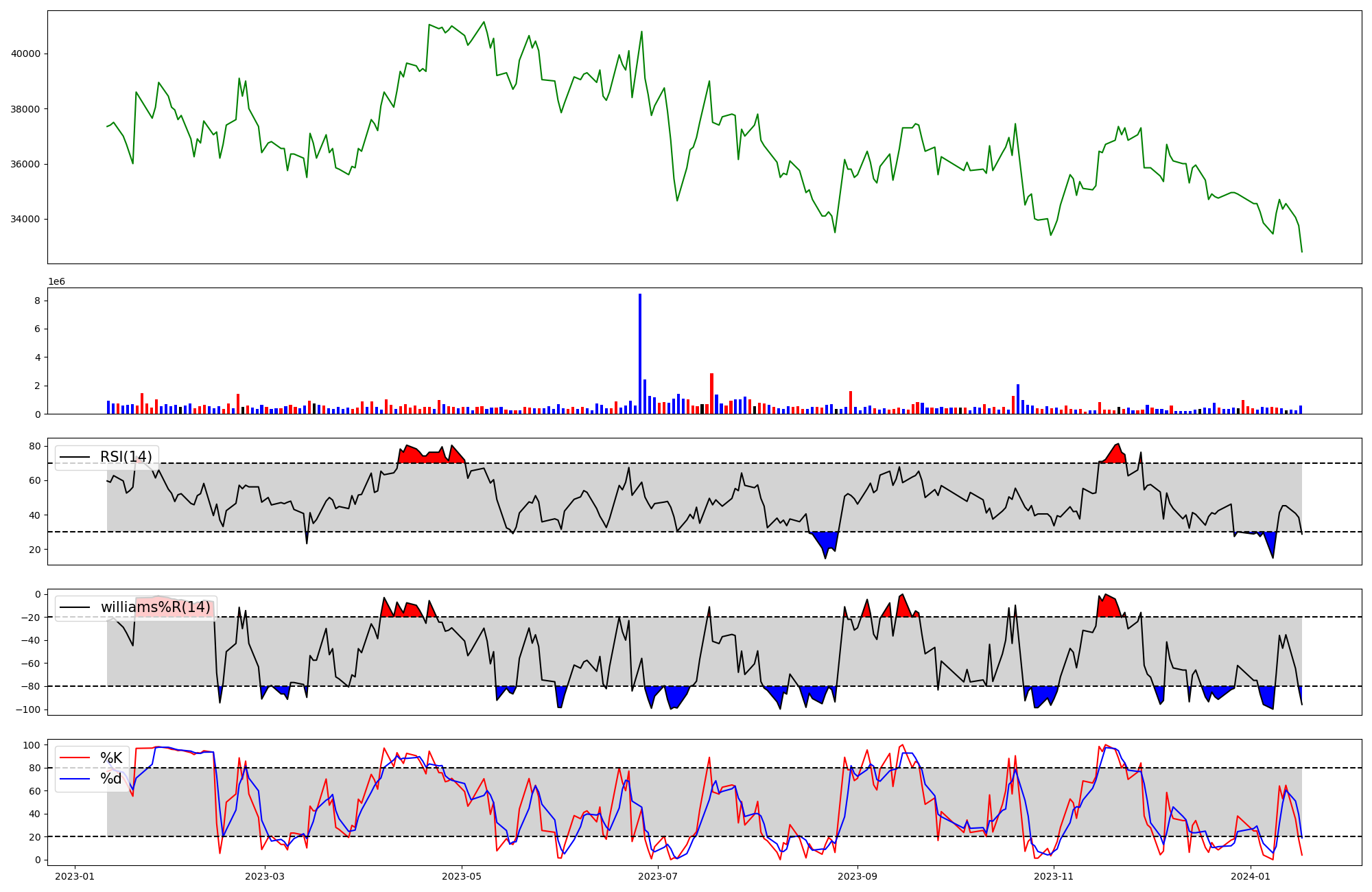
Task: Click the RSI(14) legend label
Action: click(x=126, y=457)
